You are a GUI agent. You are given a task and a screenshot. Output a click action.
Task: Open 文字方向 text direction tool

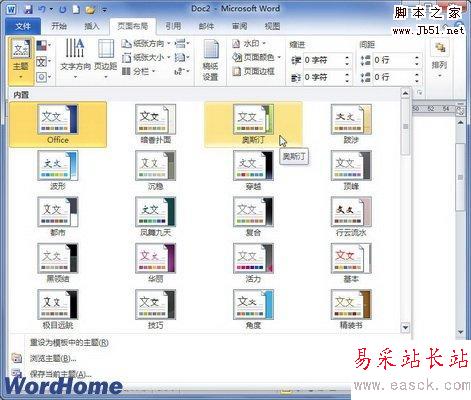tap(75, 59)
